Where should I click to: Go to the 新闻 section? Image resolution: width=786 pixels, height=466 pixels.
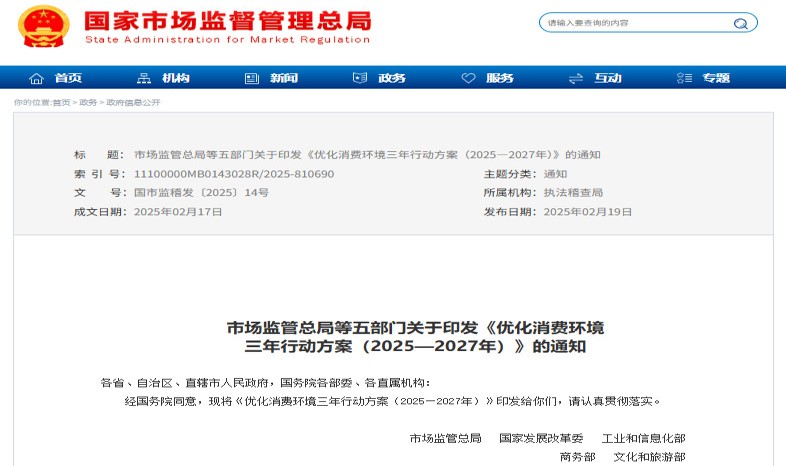(284, 78)
